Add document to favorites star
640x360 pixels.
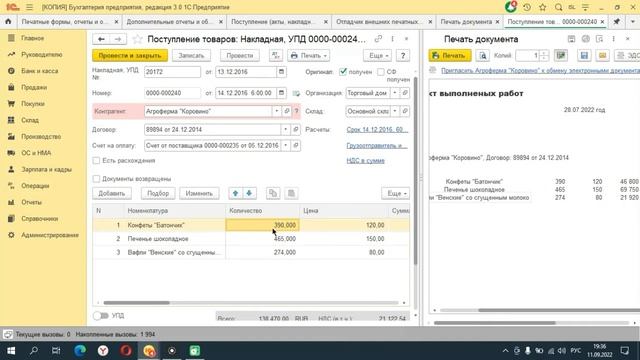point(138,39)
